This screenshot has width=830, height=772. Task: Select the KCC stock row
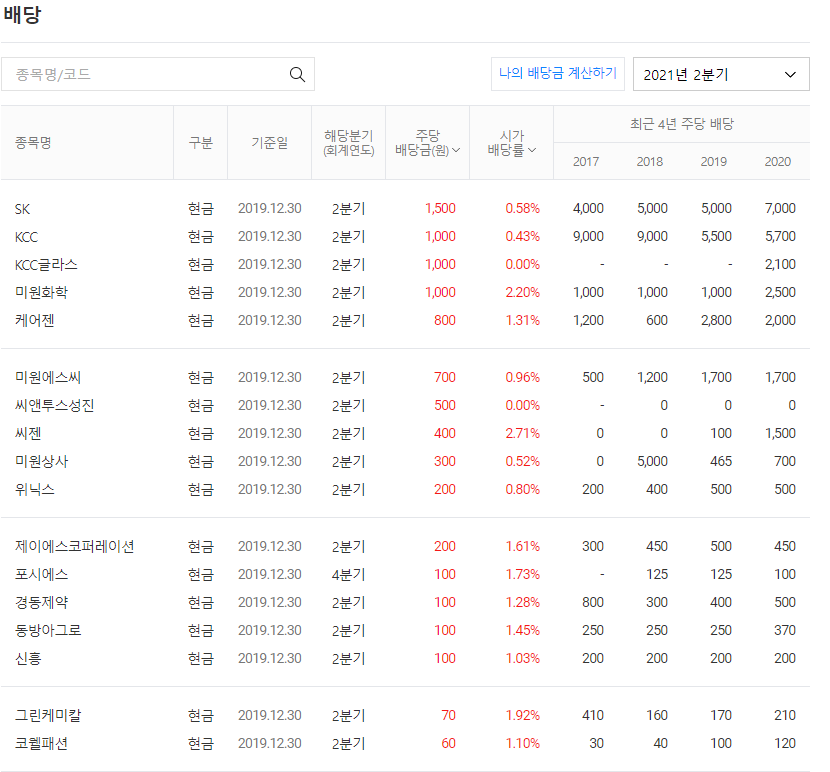coord(27,237)
